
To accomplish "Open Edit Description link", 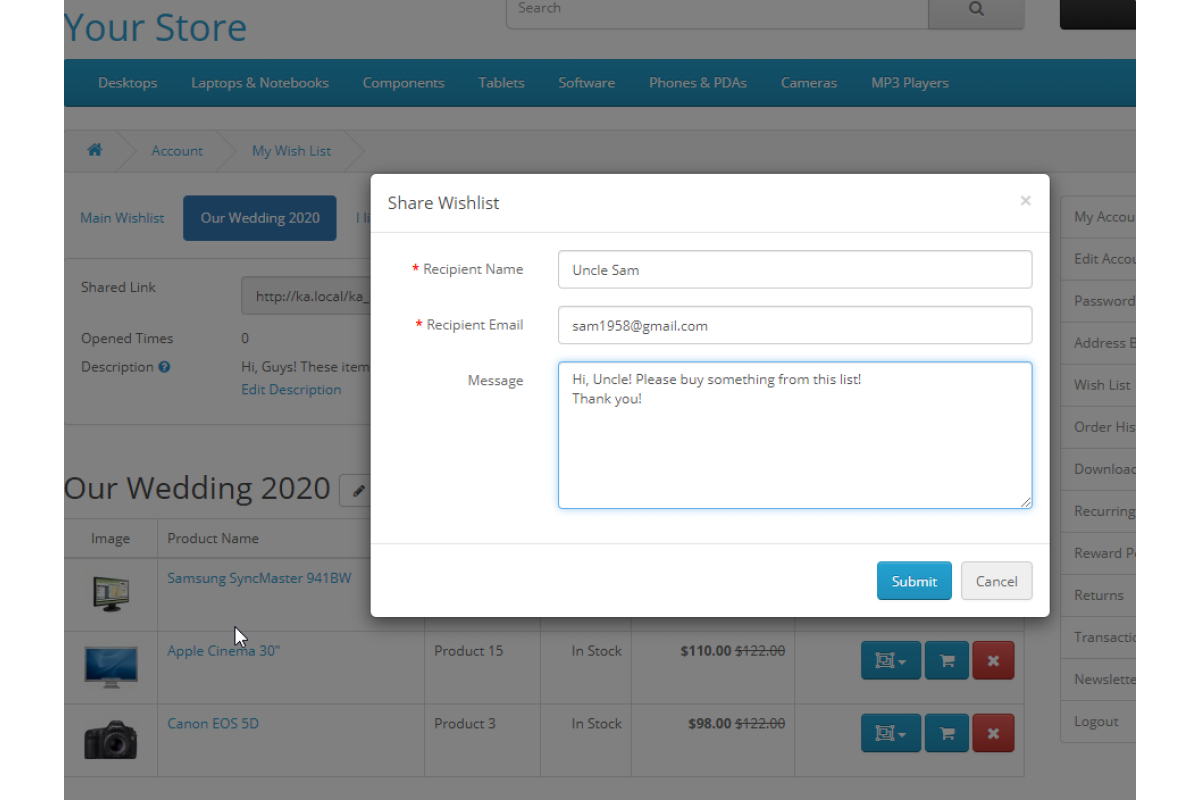I will pos(291,390).
